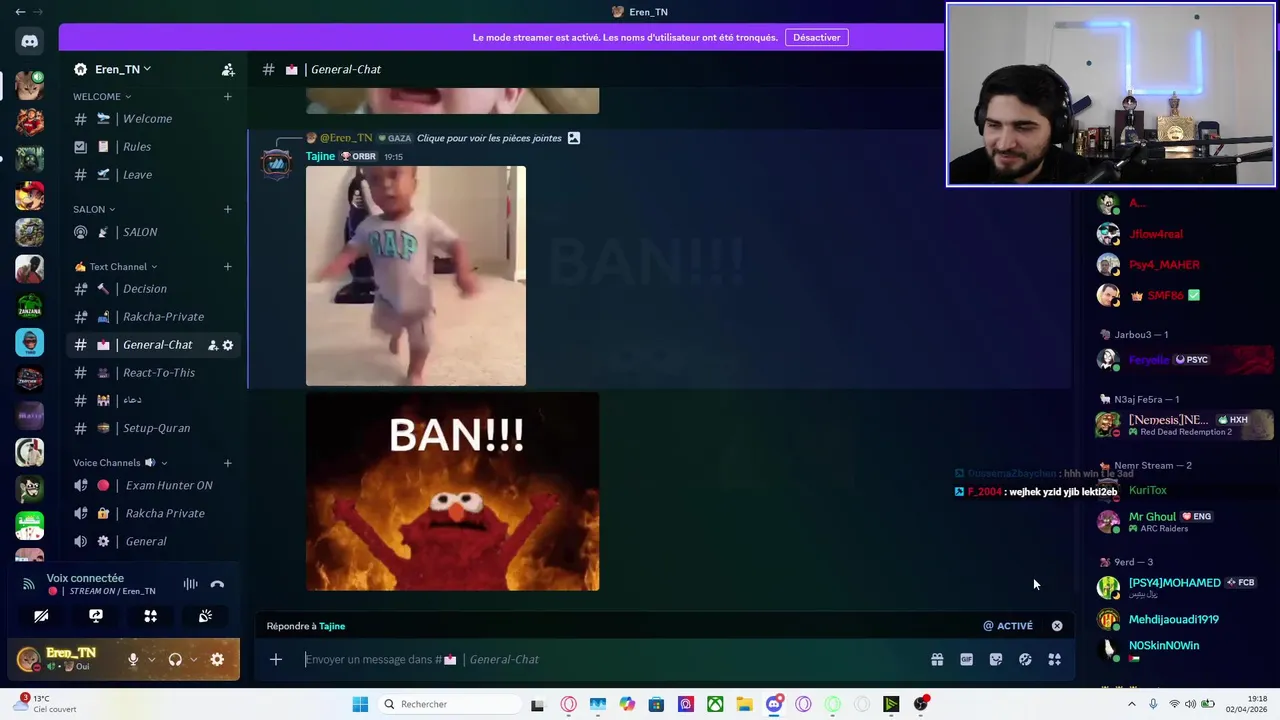Focus the General-Chat message input
The image size is (1280, 720).
(610, 659)
